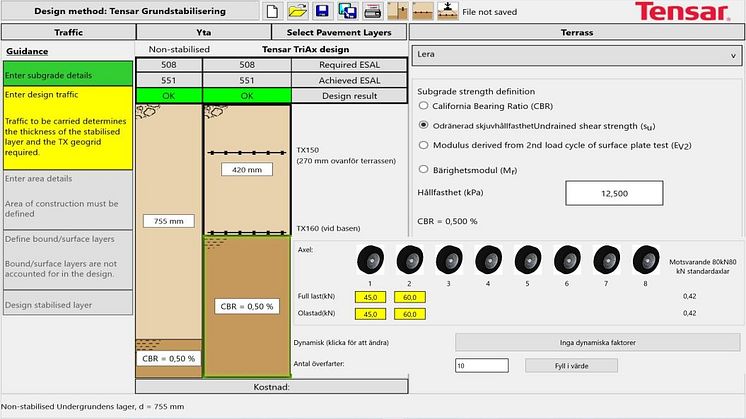Click the Kostnad bar
Screen dimensions: 746x419
click(x=271, y=387)
